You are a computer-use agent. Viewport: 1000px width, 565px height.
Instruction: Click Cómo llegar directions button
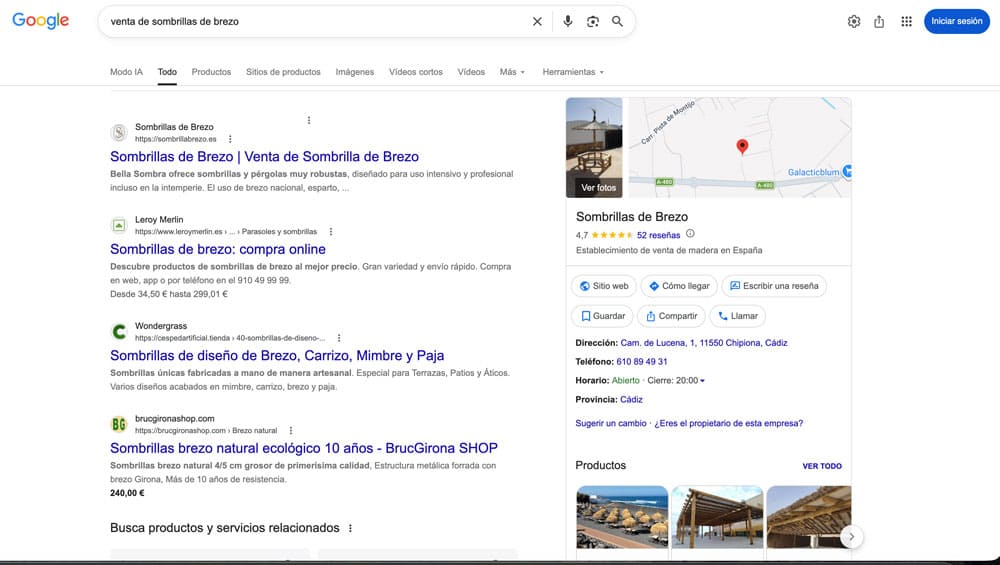679,286
